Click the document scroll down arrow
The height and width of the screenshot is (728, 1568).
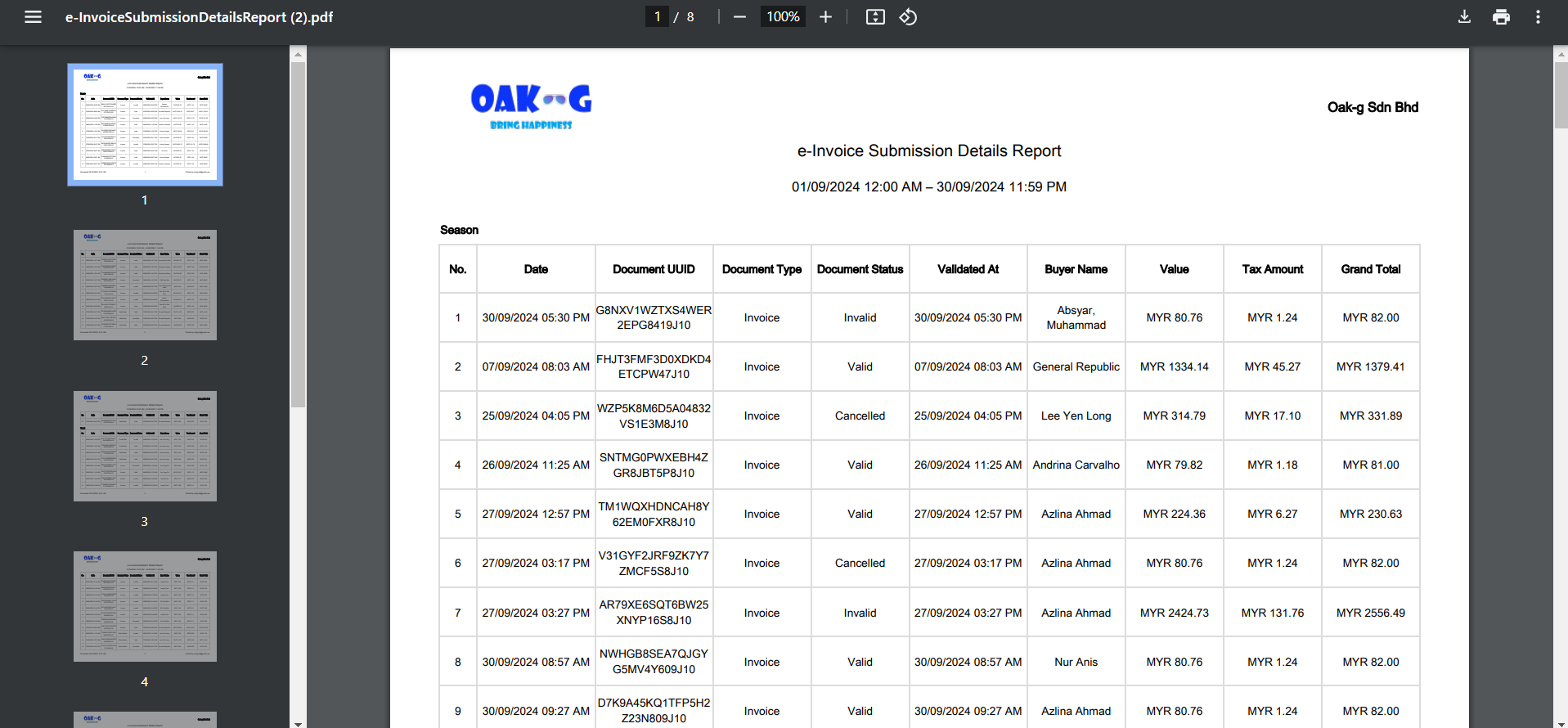(x=1561, y=723)
